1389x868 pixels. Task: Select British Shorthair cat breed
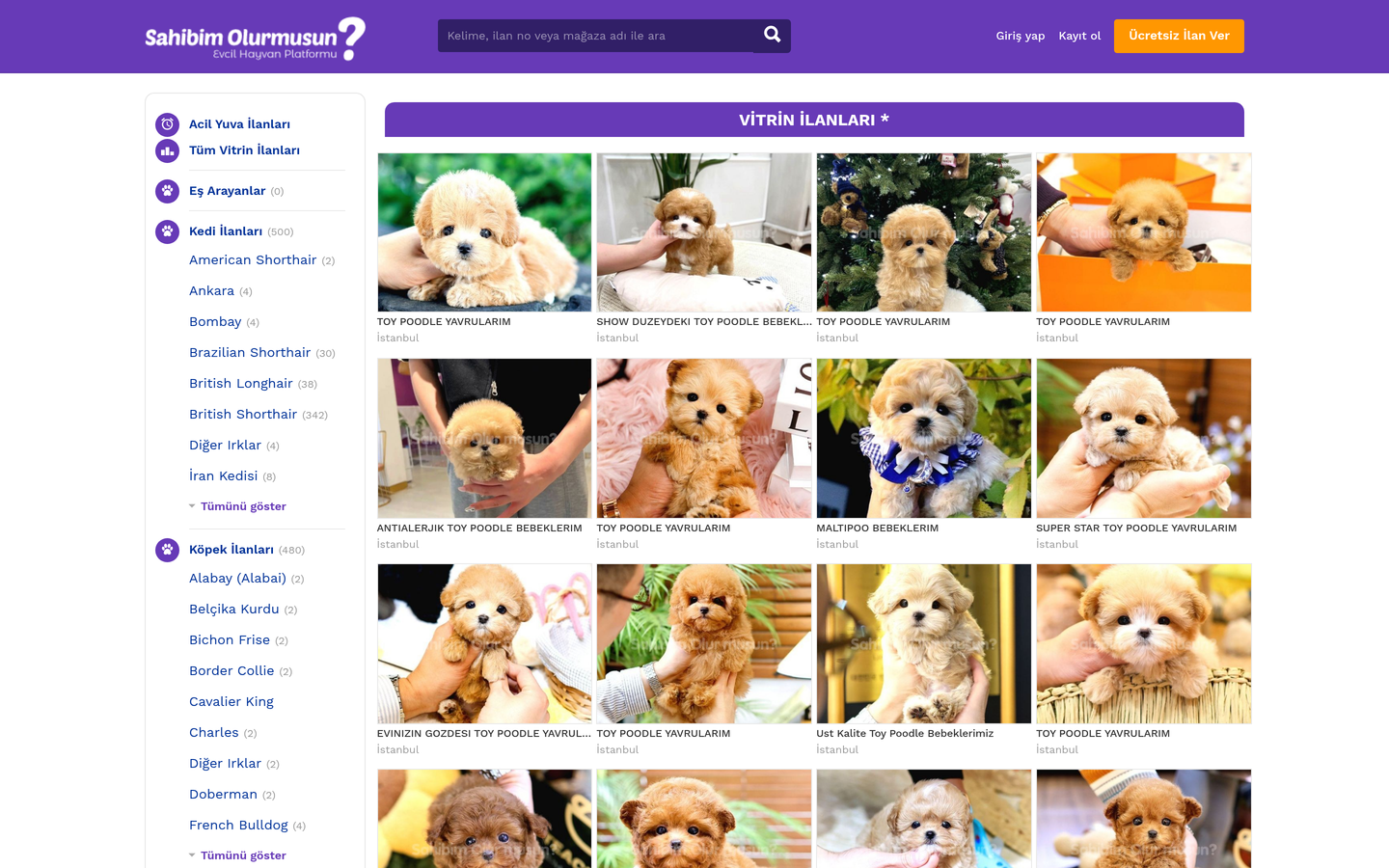click(x=243, y=415)
